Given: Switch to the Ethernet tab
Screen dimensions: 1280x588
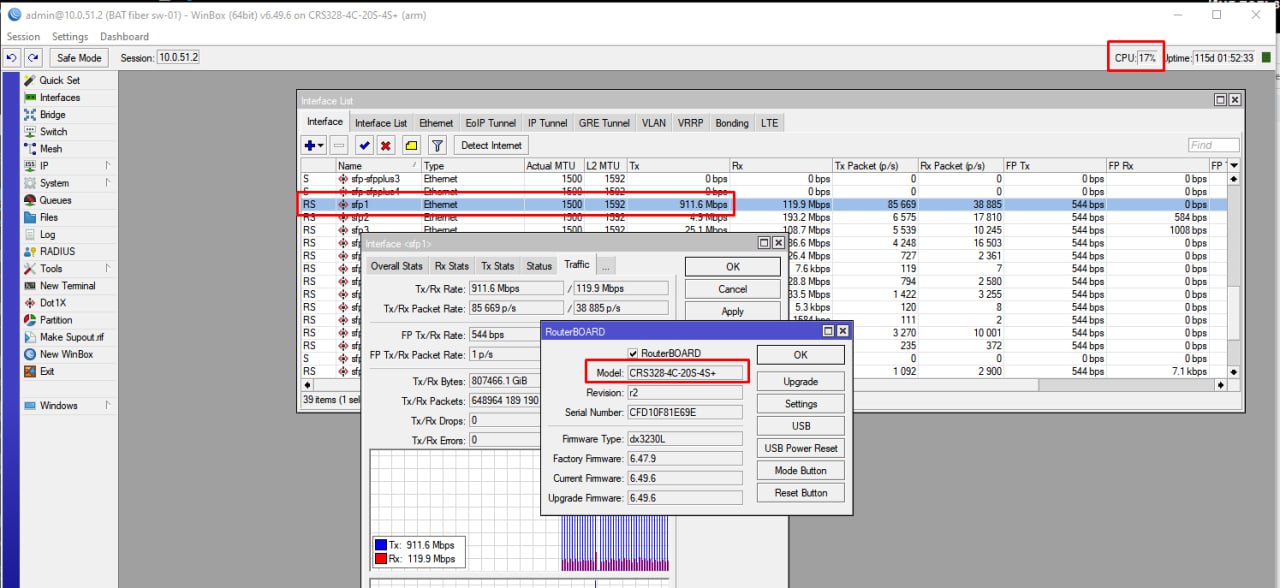Looking at the screenshot, I should [x=436, y=123].
